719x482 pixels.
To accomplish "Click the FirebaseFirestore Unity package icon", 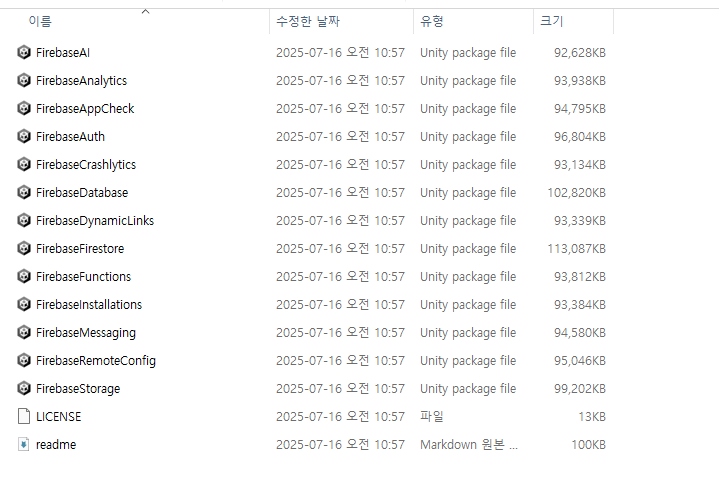I will (24, 248).
